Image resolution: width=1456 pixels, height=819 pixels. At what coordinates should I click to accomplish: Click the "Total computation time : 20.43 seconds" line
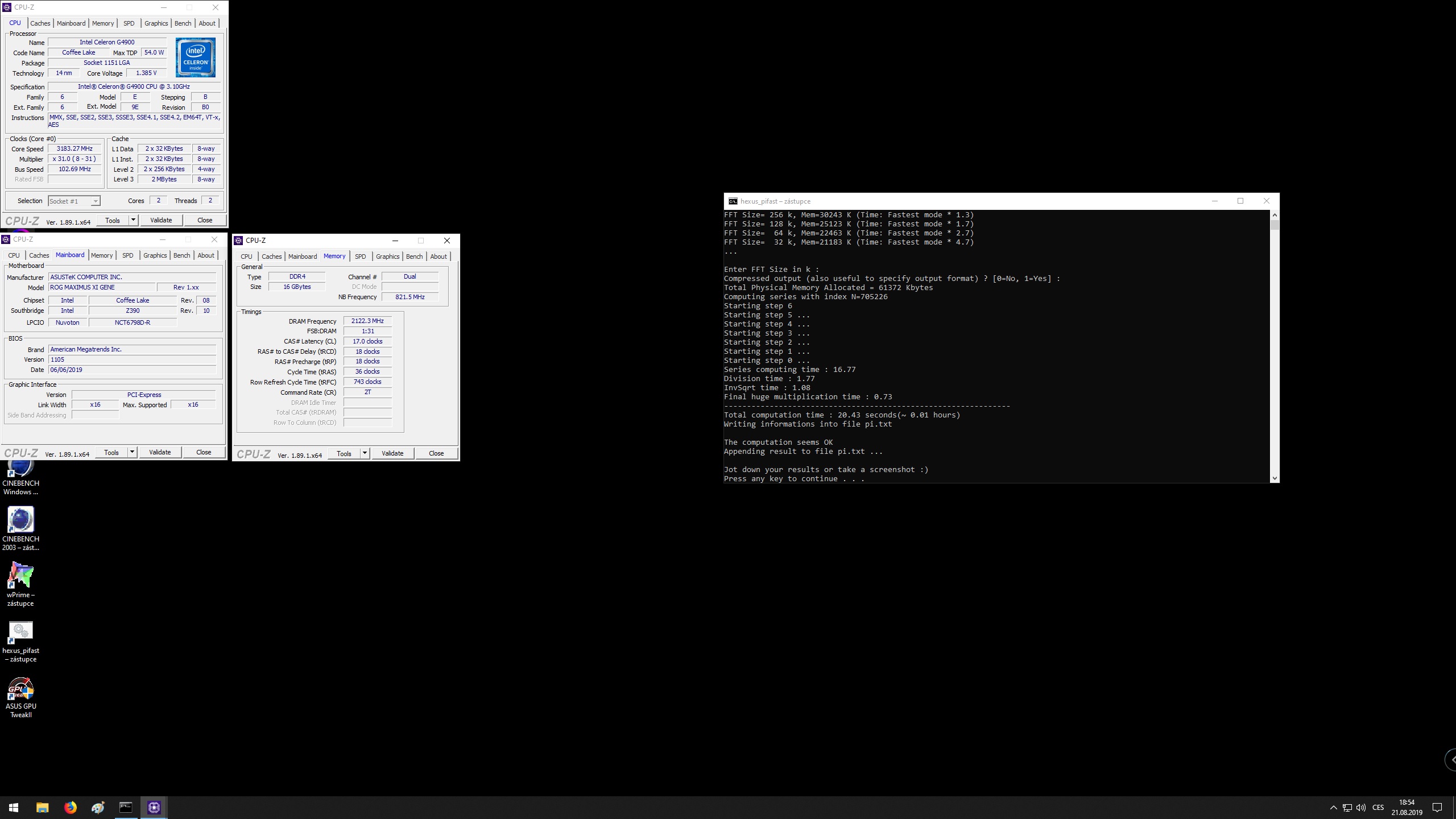point(842,415)
